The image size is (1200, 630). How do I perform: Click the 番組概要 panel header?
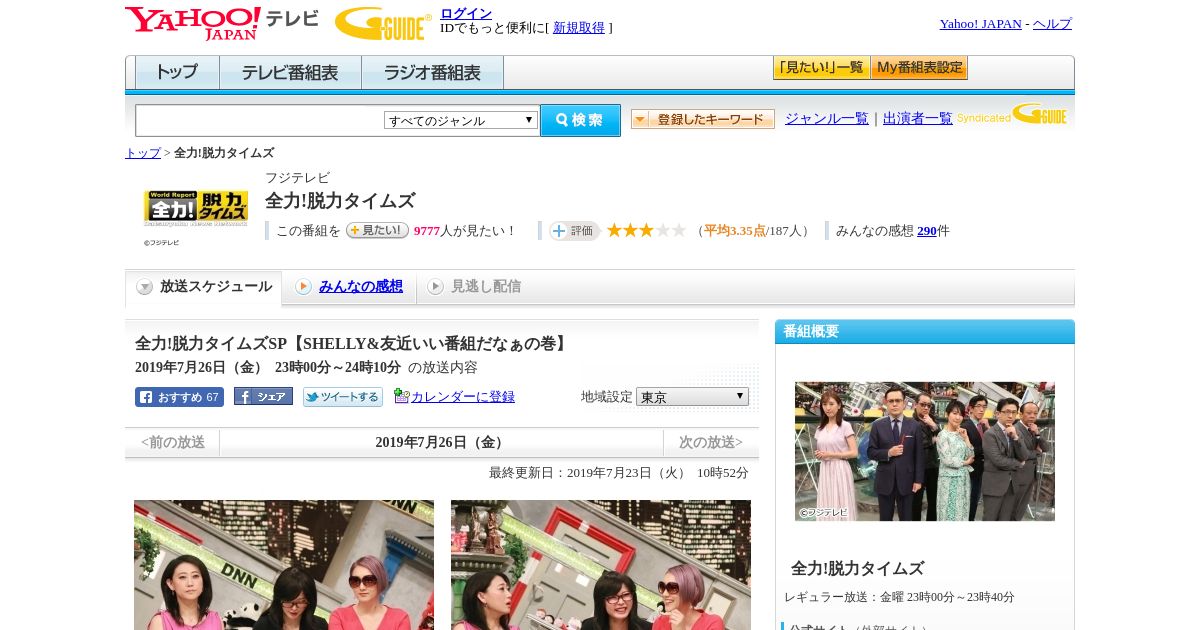(925, 332)
